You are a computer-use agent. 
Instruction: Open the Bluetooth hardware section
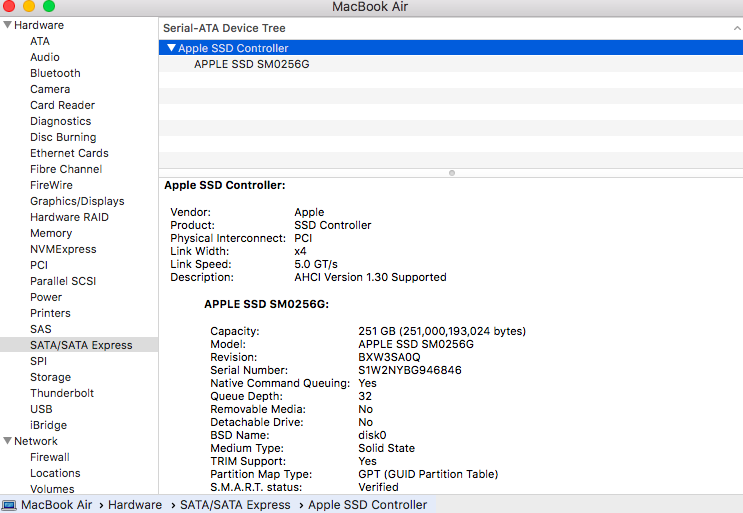coord(55,73)
